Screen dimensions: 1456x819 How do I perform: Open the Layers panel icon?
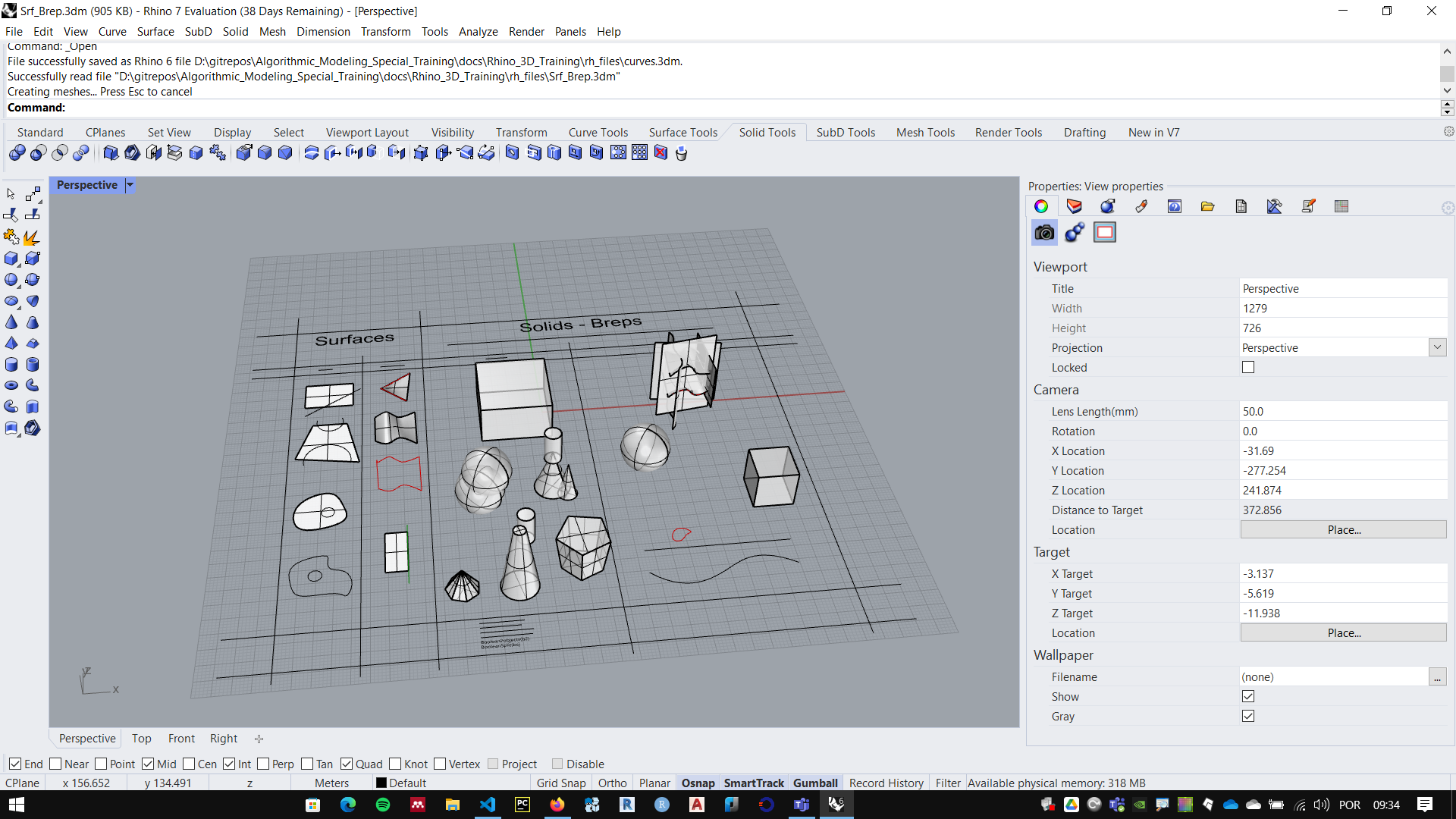click(1075, 206)
